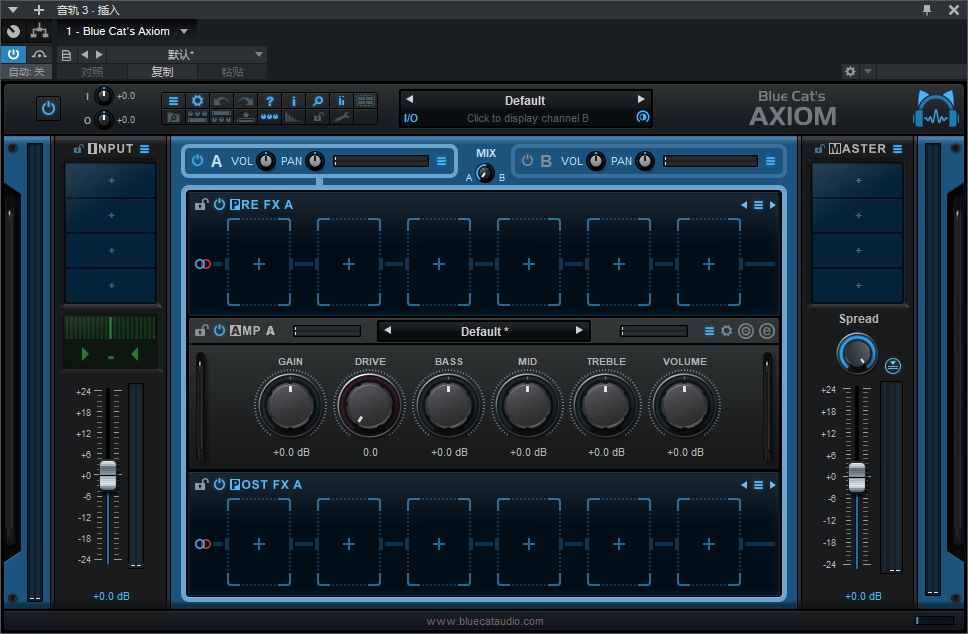Screen dimensions: 968x634
Task: Click the pin window icon
Action: [927, 10]
